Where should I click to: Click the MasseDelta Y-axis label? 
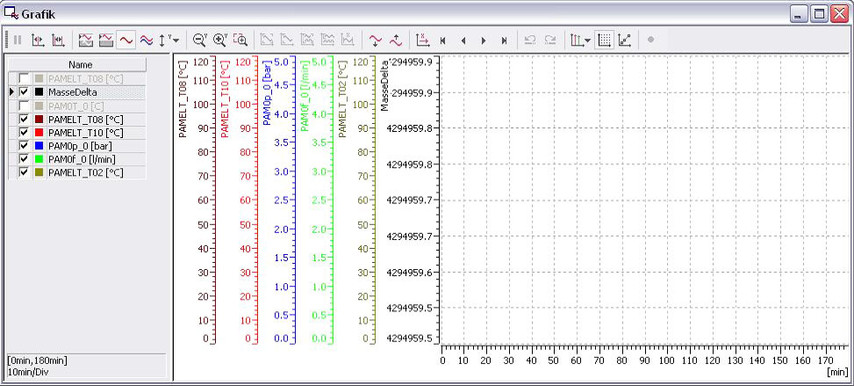[385, 85]
